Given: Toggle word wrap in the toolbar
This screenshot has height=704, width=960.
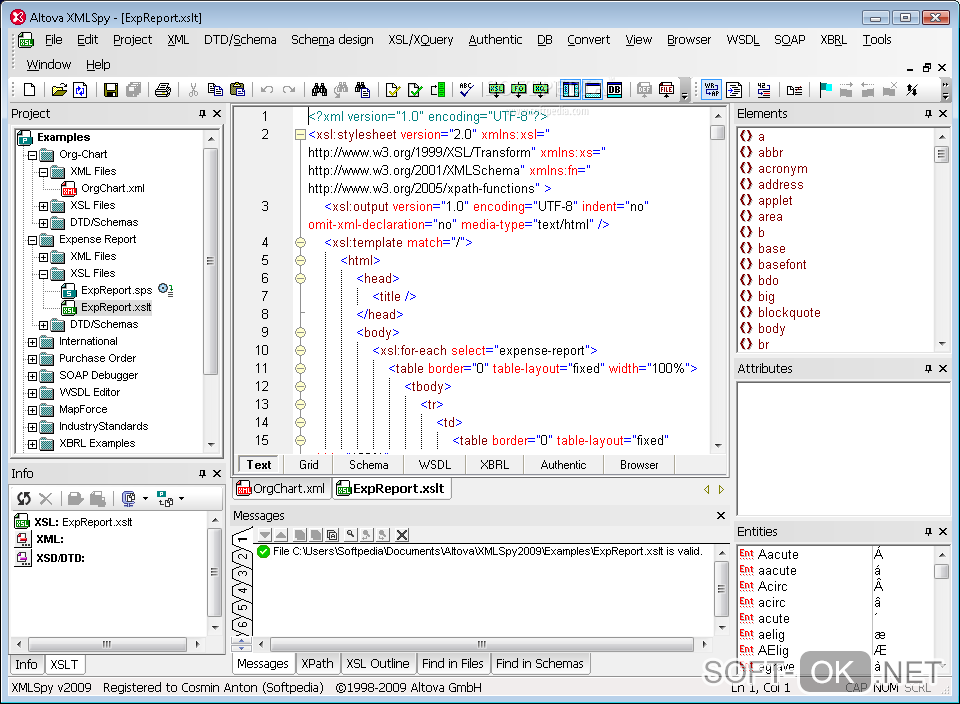Looking at the screenshot, I should [x=711, y=90].
